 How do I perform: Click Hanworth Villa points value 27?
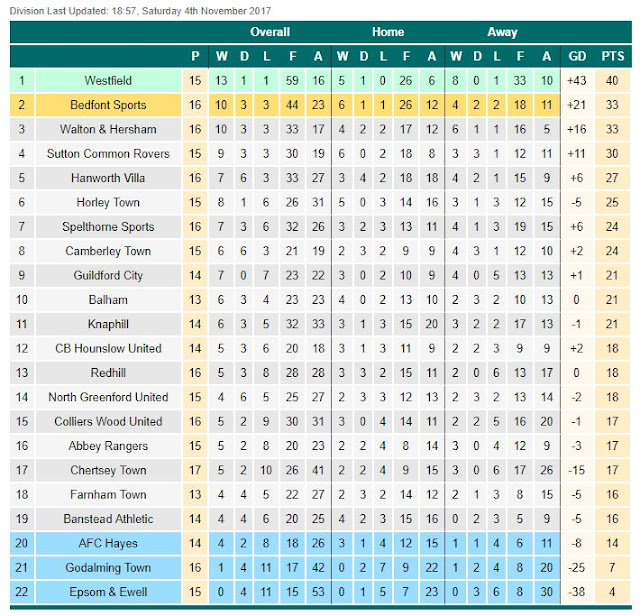(612, 178)
